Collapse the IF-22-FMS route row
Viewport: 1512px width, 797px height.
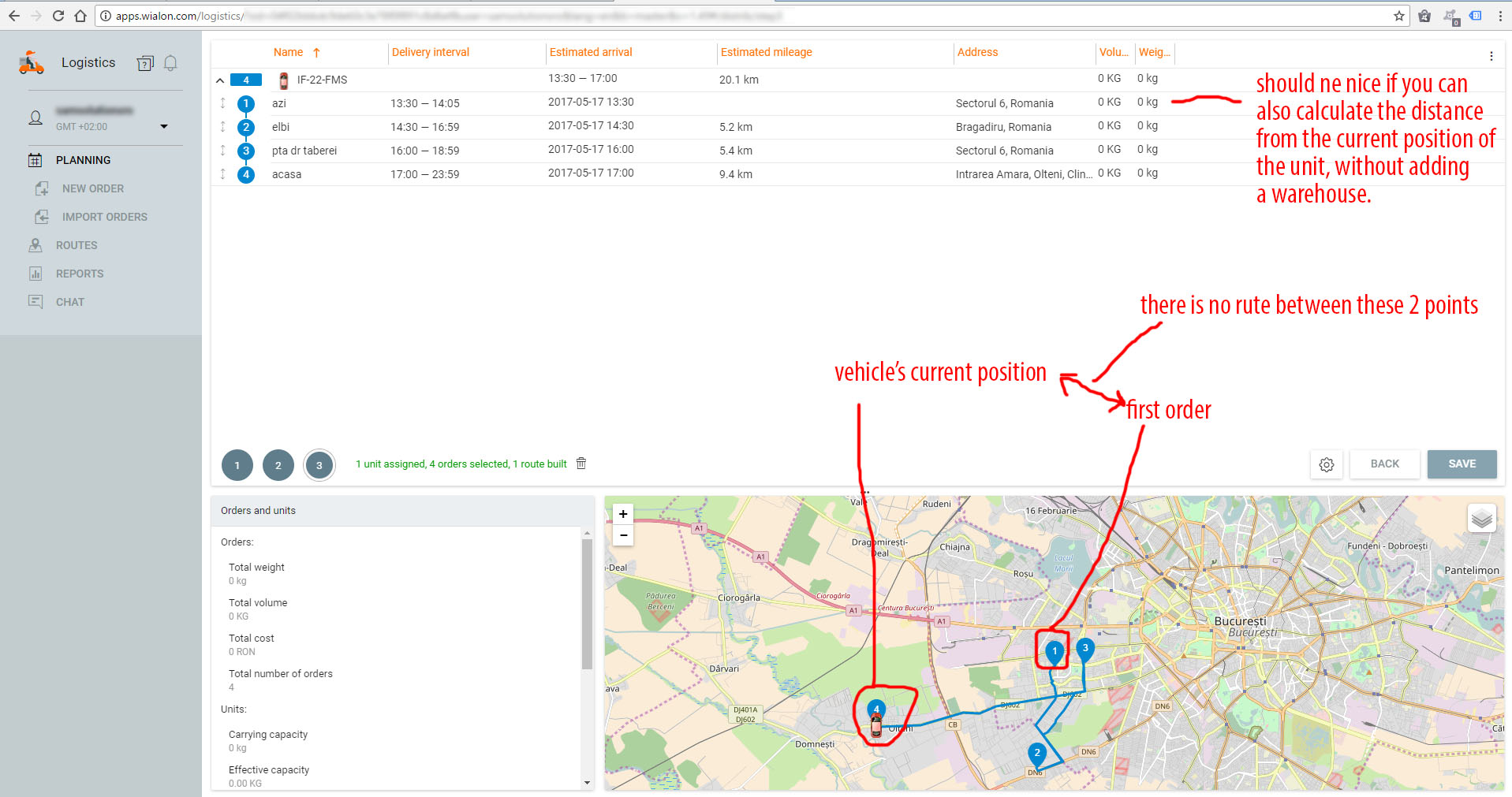[220, 80]
